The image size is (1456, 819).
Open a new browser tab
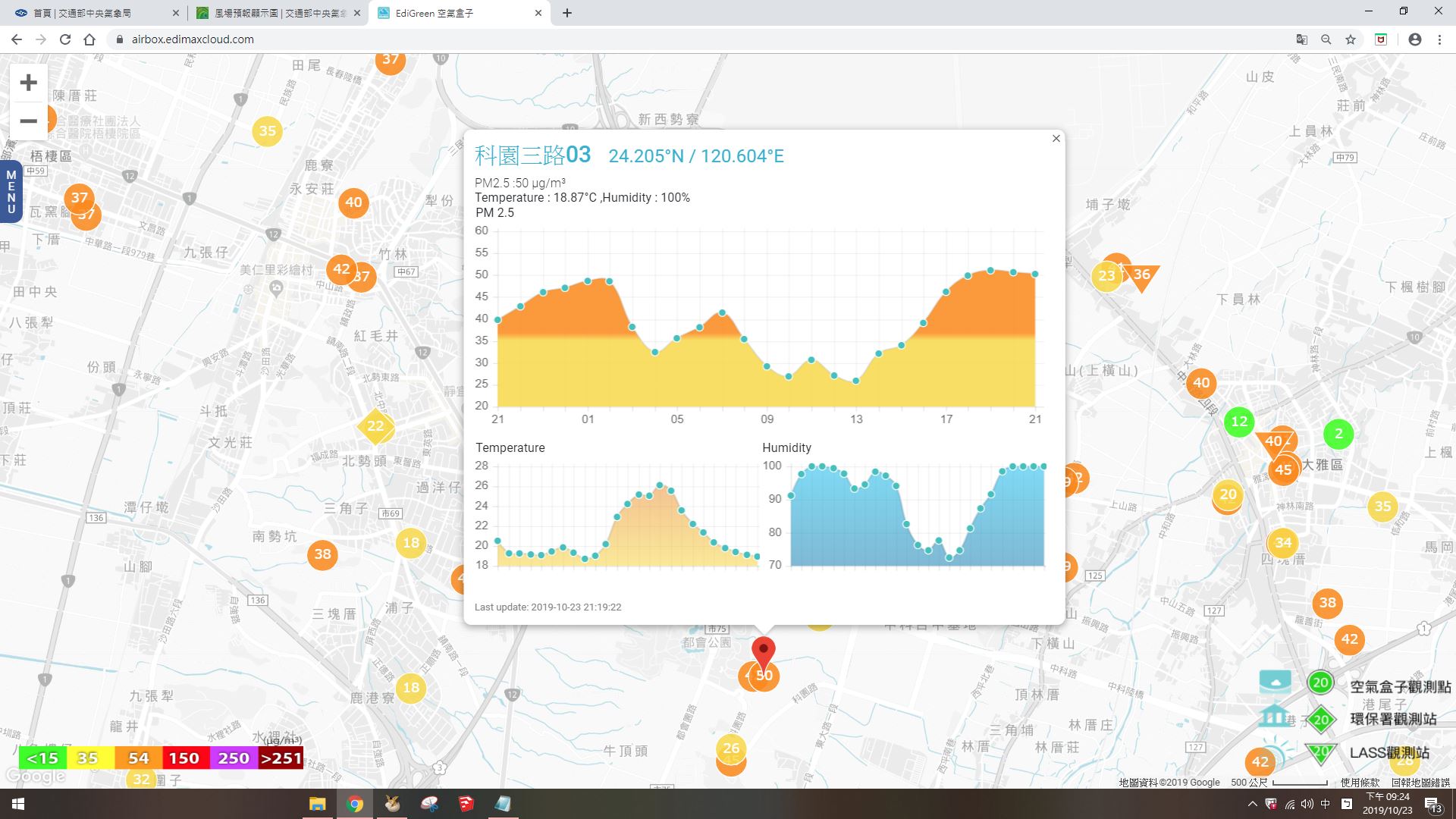567,13
